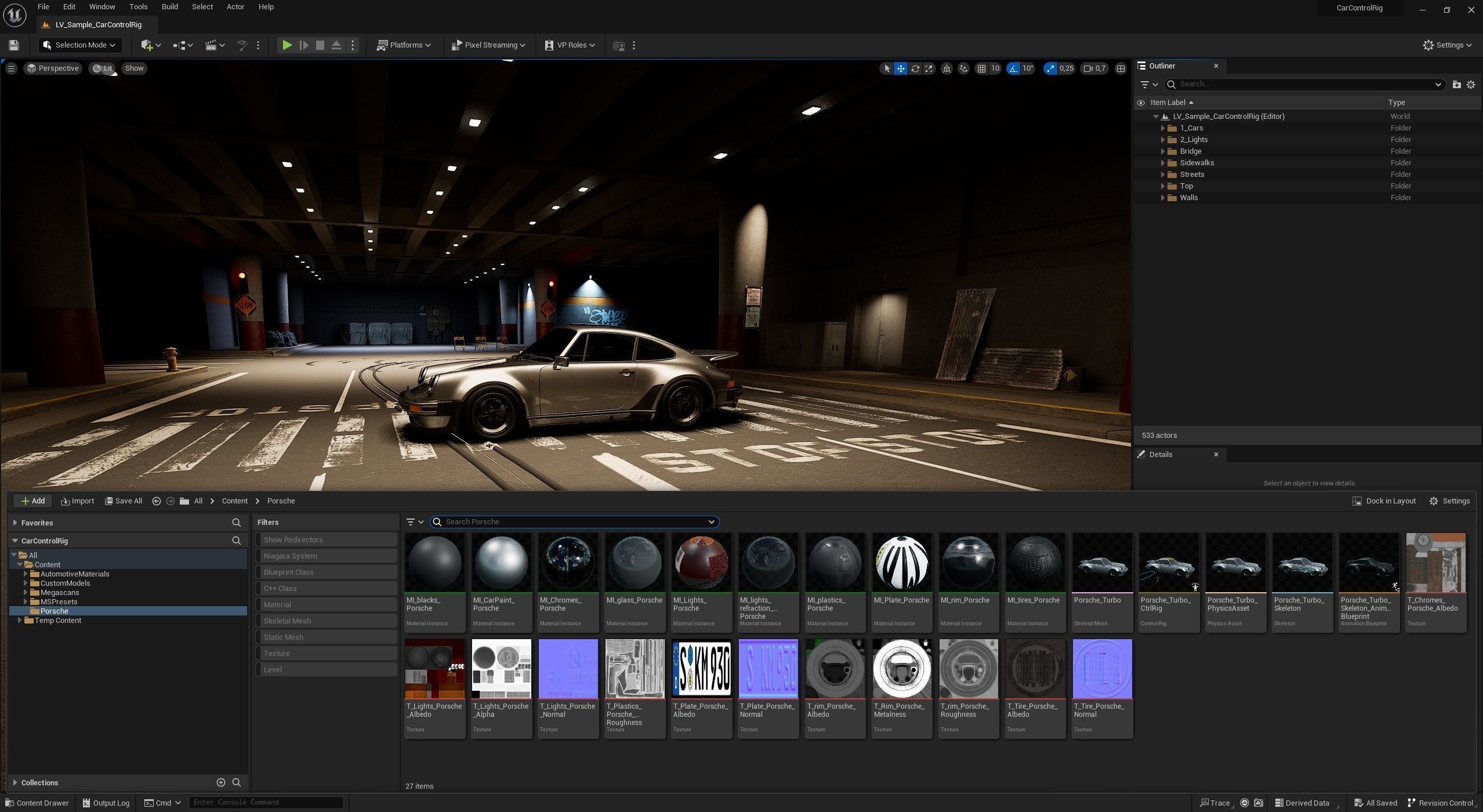Open the VP Roles dropdown
Screen dimensions: 1483x812
570,45
